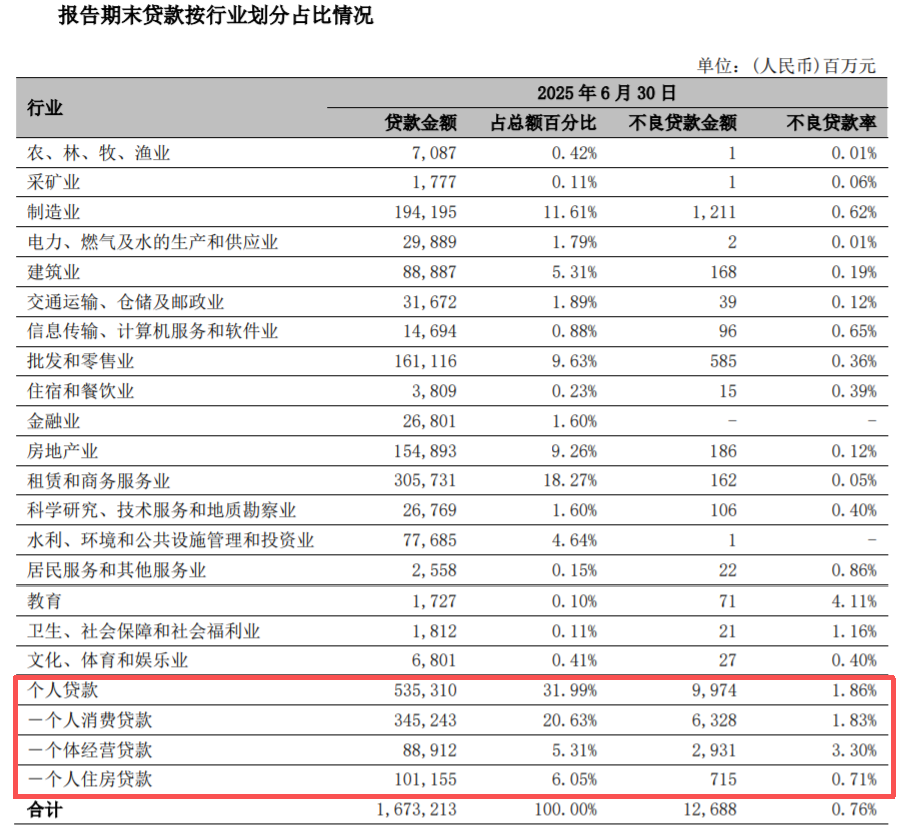The image size is (903, 836).
Task: Select the 批发和零售业 row label
Action: point(80,361)
